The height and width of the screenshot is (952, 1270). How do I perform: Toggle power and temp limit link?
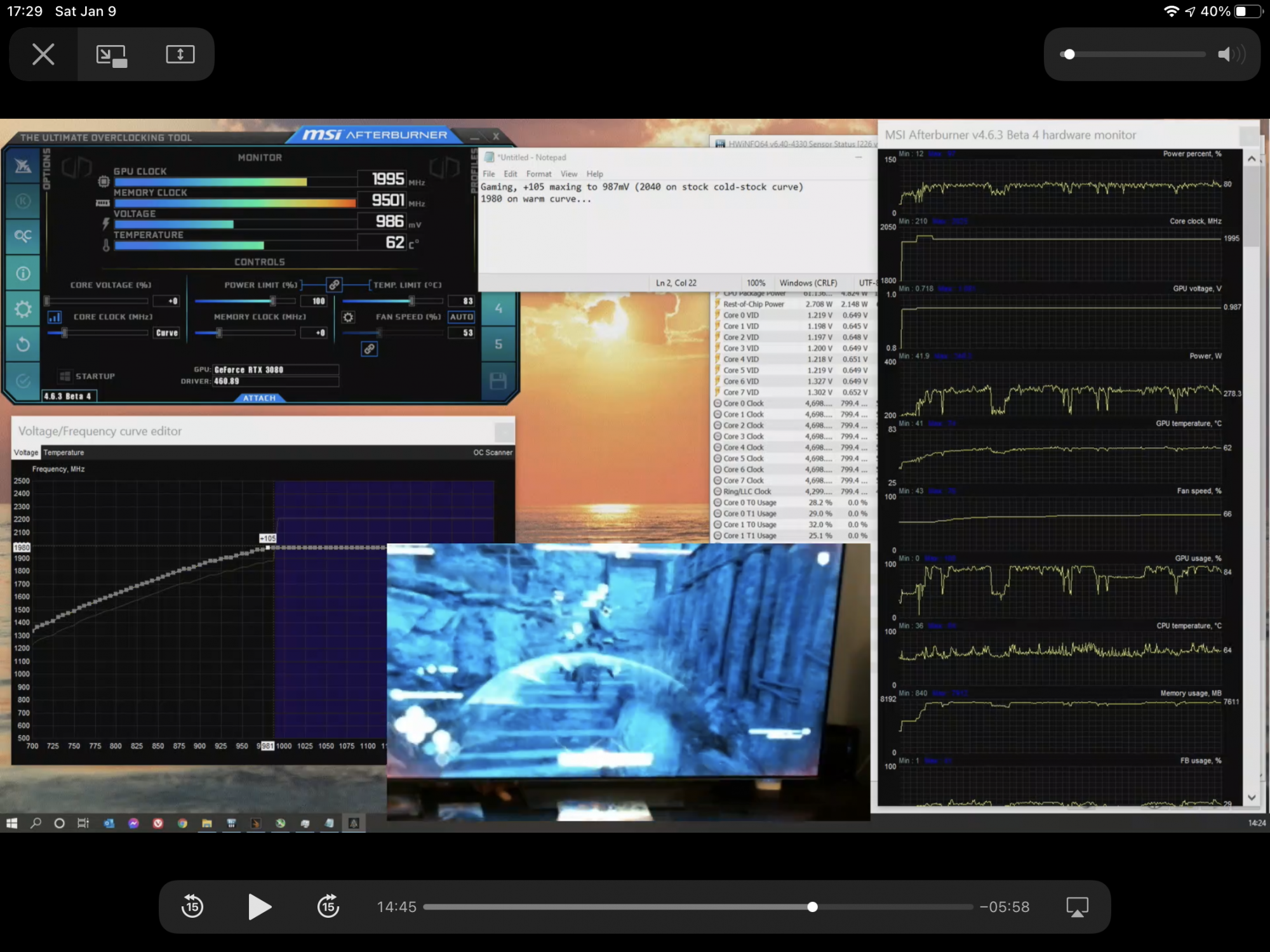pyautogui.click(x=334, y=284)
